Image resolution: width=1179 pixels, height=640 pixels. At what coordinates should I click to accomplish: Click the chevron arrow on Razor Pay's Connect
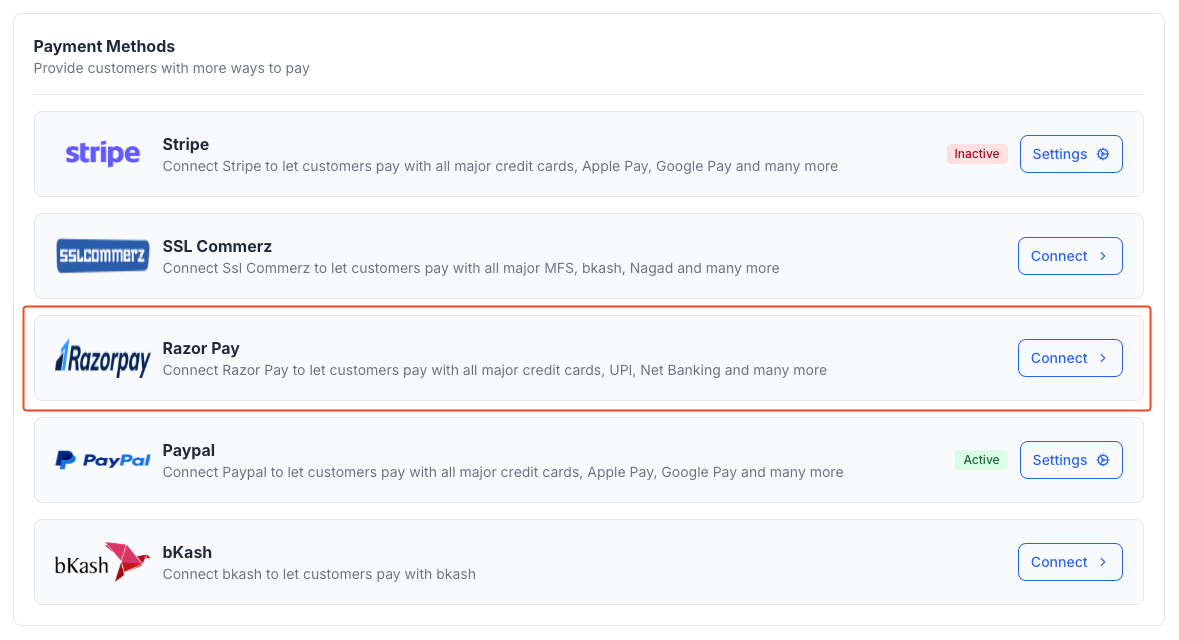(x=1103, y=358)
